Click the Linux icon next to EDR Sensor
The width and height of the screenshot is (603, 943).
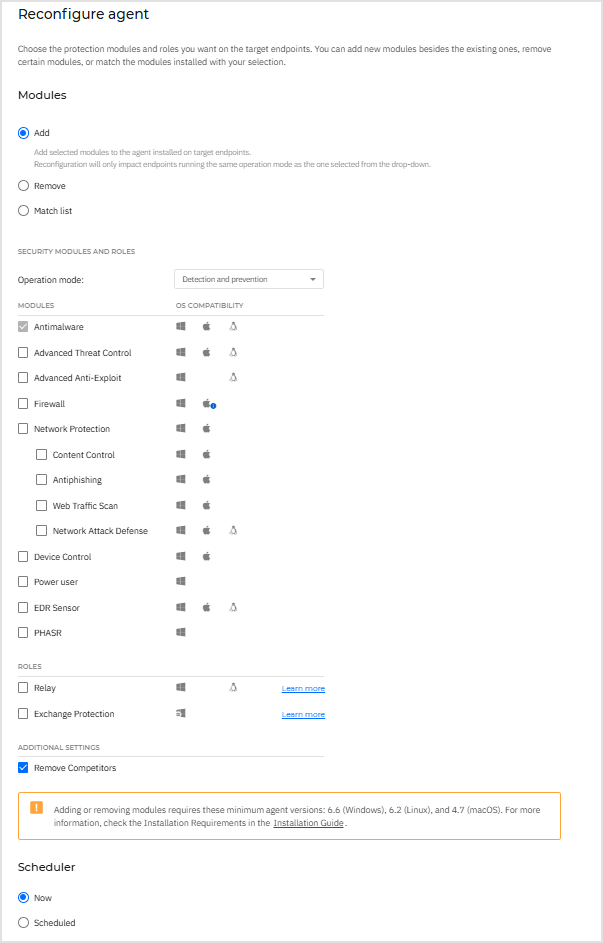pyautogui.click(x=233, y=607)
